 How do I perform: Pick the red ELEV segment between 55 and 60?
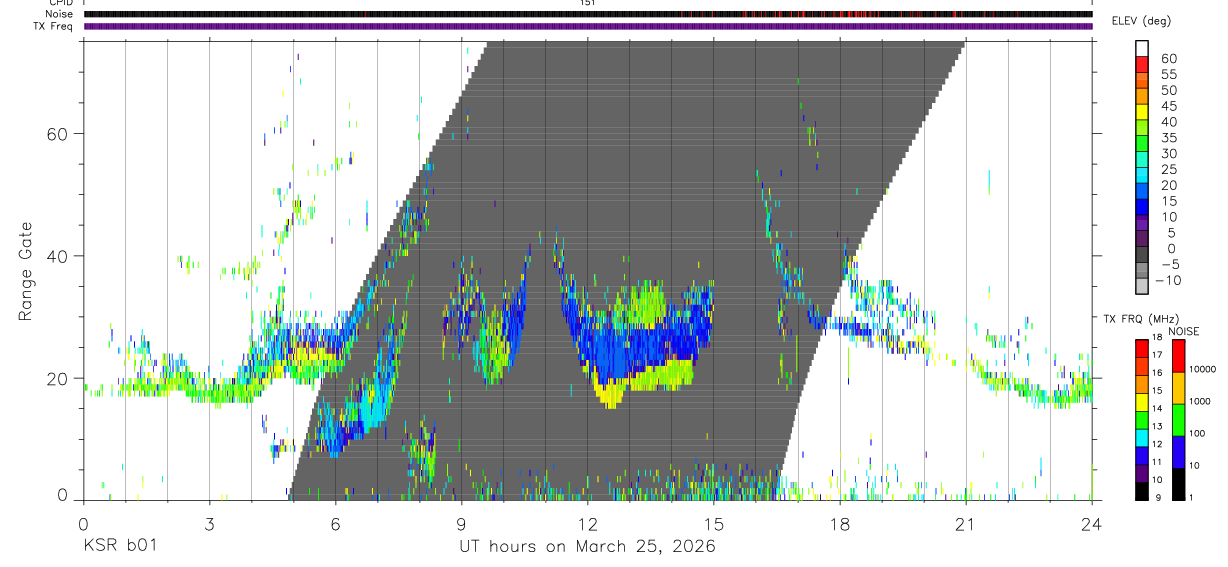pyautogui.click(x=1143, y=65)
